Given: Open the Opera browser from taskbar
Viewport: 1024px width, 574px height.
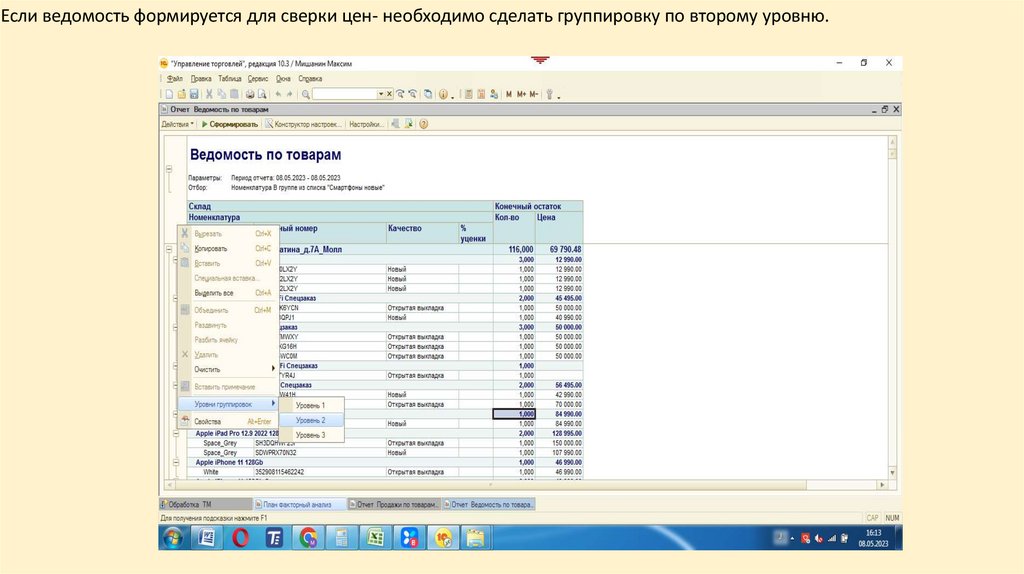Looking at the screenshot, I should click(240, 539).
